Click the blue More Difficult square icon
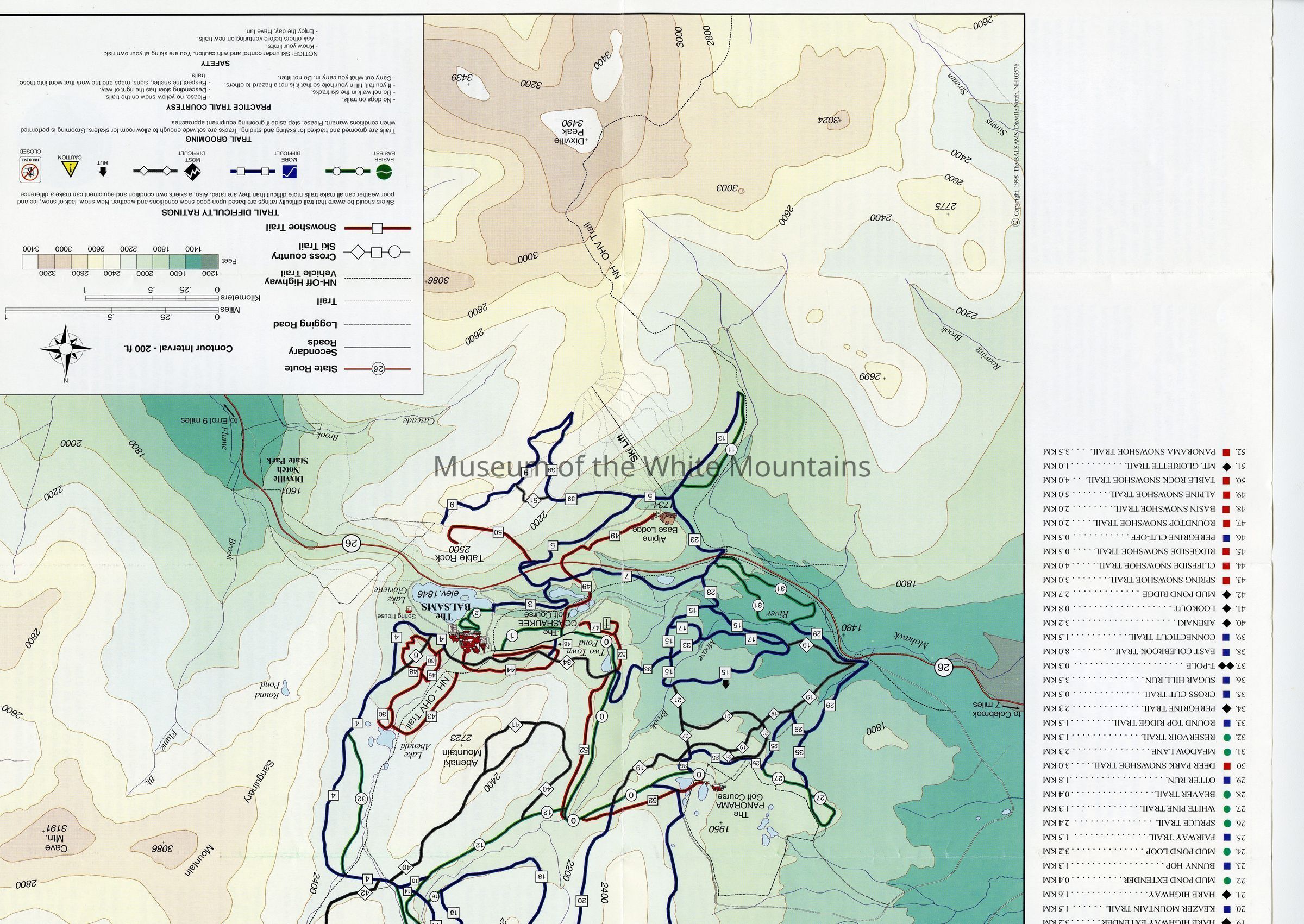The height and width of the screenshot is (924, 1304). 289,171
